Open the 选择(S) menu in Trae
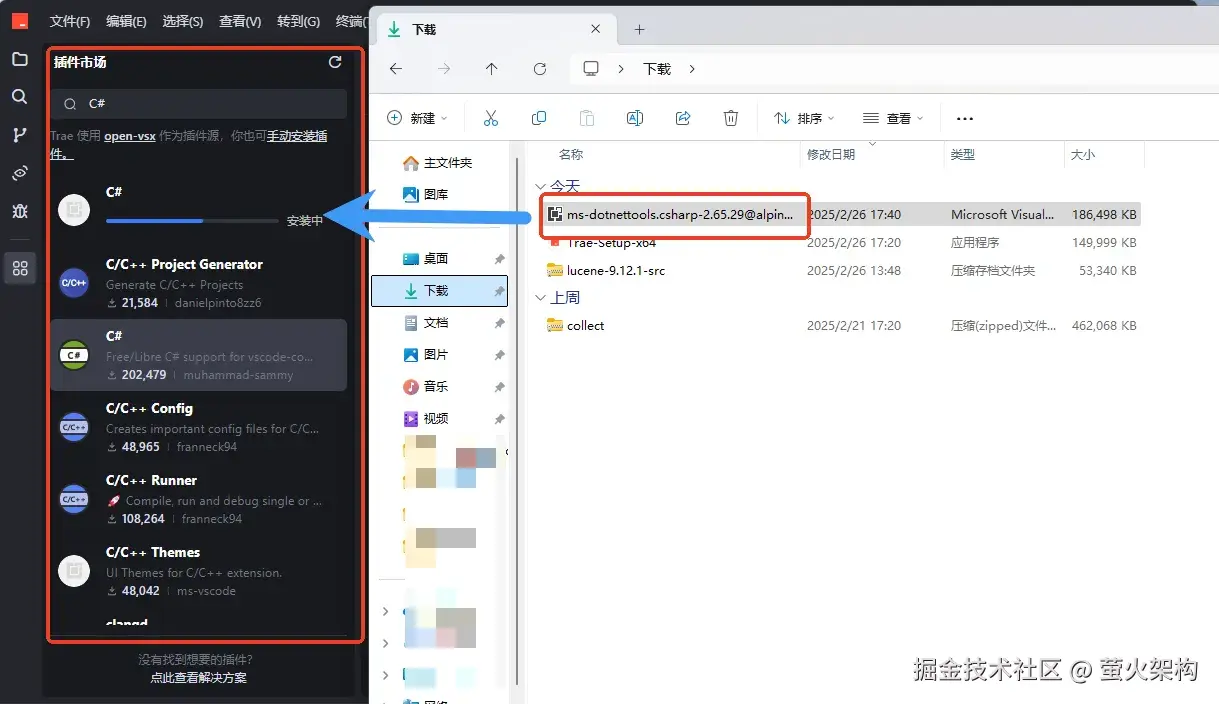Viewport: 1219px width, 704px height. 183,21
